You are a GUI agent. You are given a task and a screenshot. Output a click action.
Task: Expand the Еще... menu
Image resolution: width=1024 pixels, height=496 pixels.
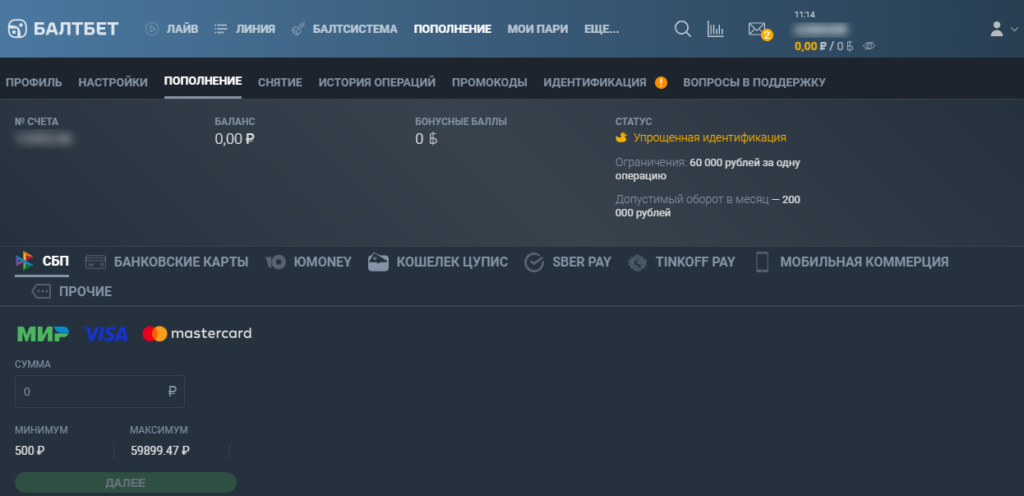pyautogui.click(x=601, y=29)
